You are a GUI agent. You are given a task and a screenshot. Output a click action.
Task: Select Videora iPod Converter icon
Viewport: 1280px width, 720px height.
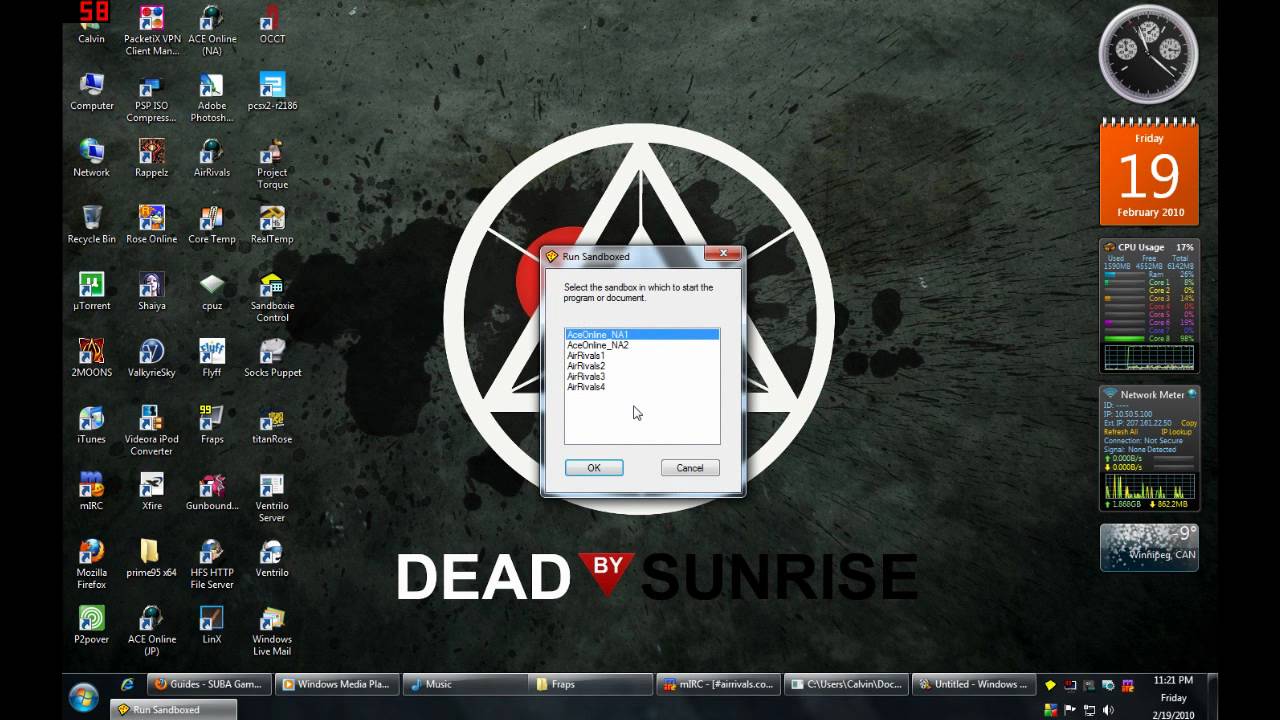pyautogui.click(x=152, y=431)
